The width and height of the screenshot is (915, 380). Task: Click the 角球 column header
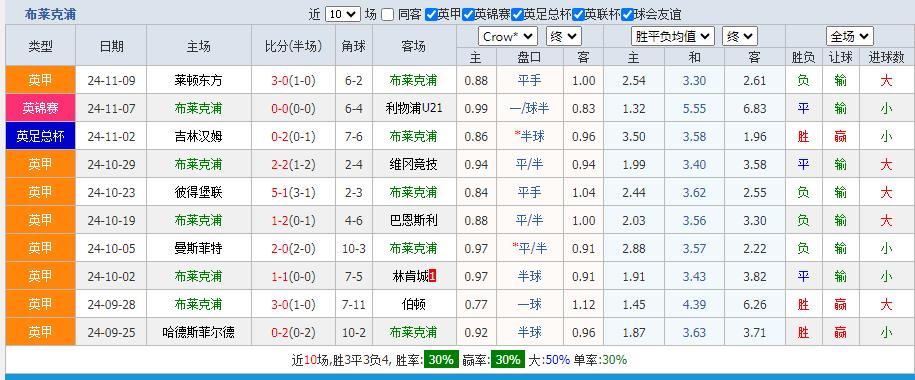pos(354,46)
